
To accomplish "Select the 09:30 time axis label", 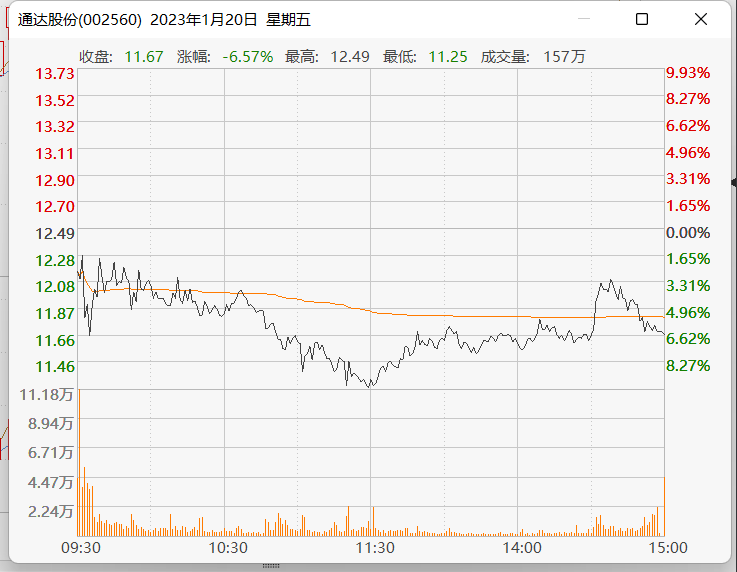I will 81,548.
